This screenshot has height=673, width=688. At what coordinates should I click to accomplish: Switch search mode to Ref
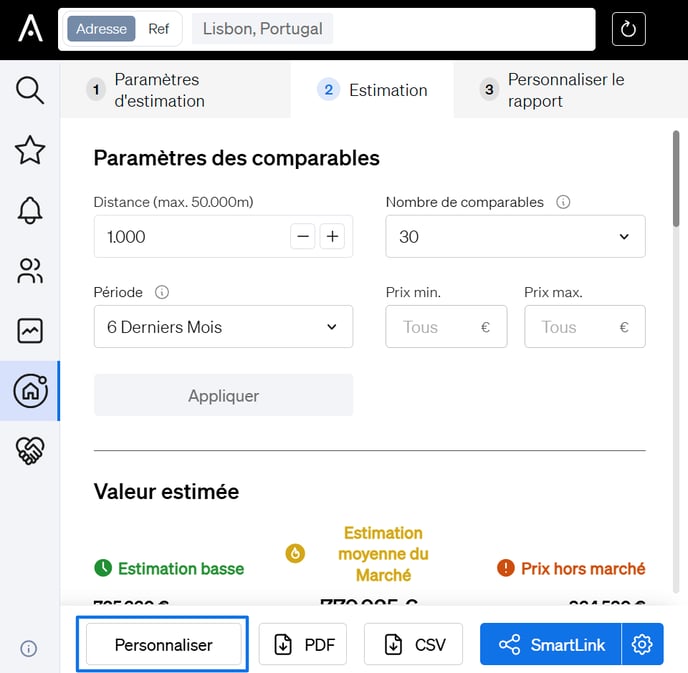tap(159, 29)
